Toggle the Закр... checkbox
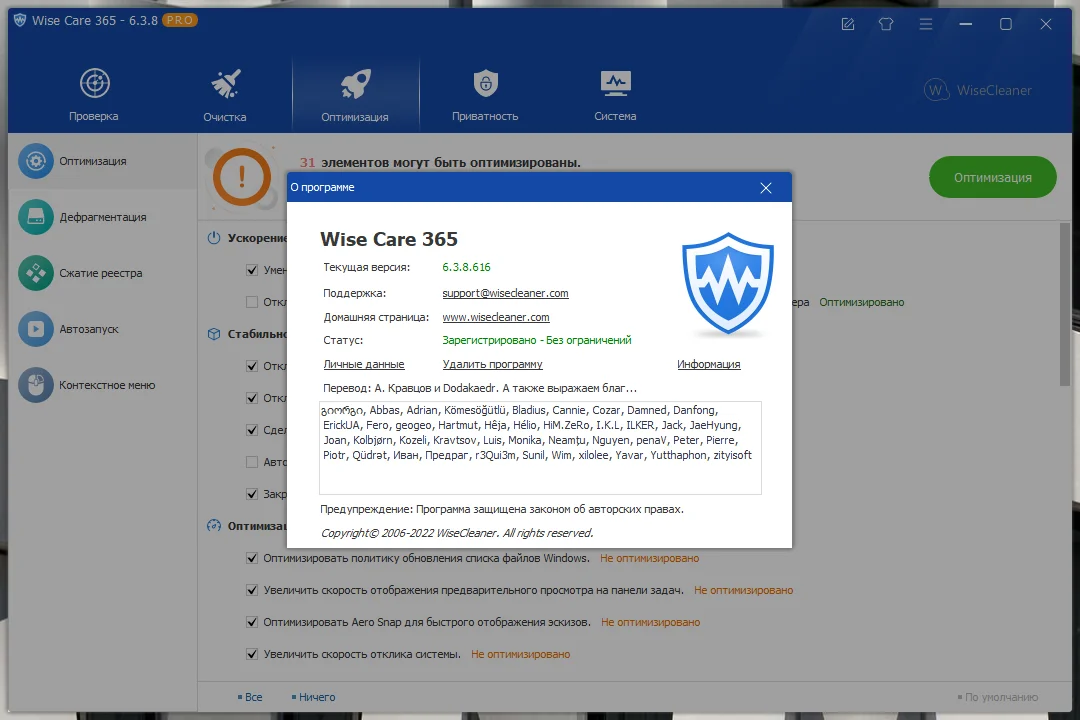1080x720 pixels. coord(252,494)
